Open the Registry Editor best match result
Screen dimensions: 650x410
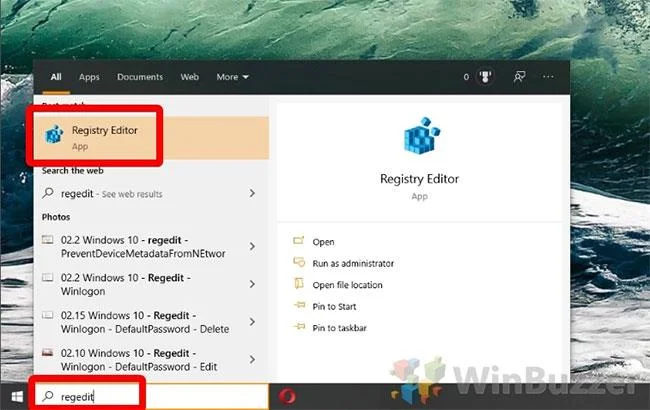point(151,138)
